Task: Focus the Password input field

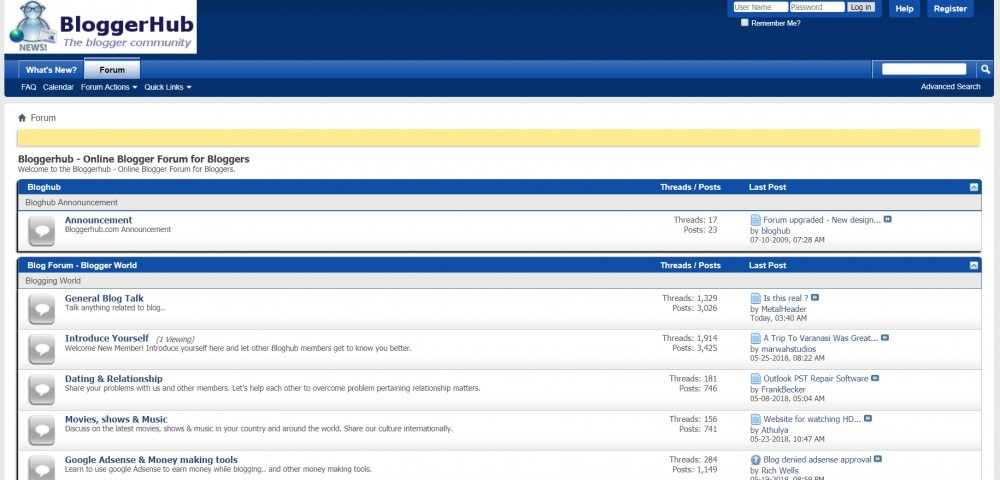Action: pos(817,7)
